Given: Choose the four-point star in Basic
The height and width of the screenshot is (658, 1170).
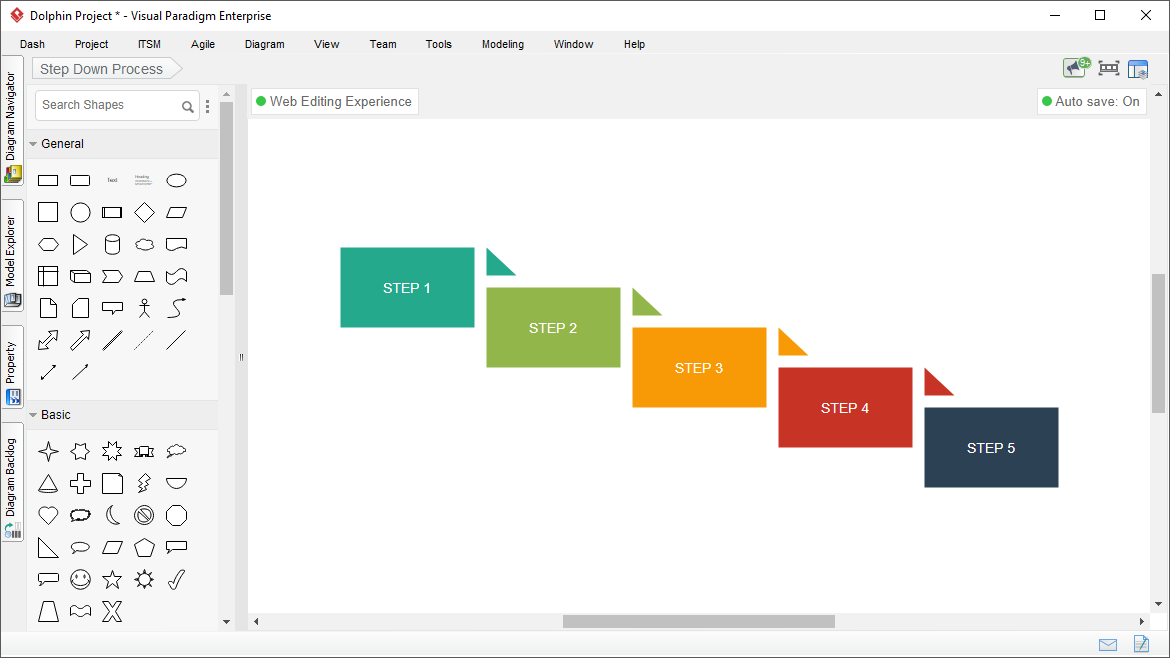Looking at the screenshot, I should 48,451.
